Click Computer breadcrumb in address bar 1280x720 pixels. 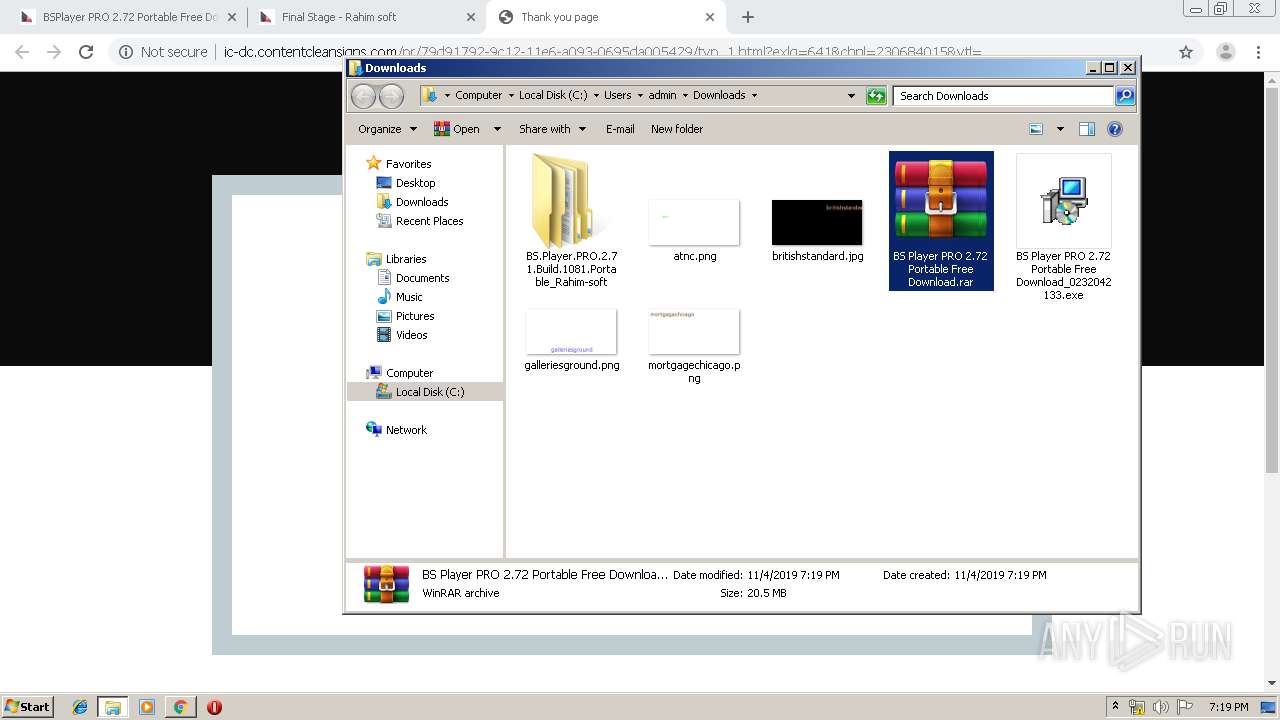point(478,96)
